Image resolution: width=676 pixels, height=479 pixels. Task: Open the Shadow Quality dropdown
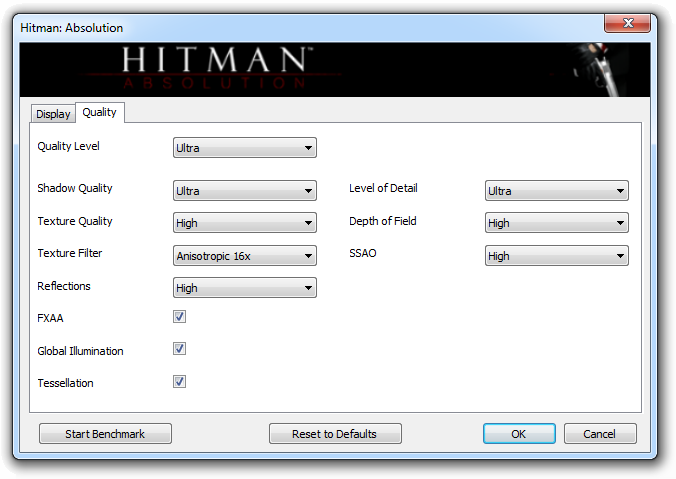coord(244,191)
